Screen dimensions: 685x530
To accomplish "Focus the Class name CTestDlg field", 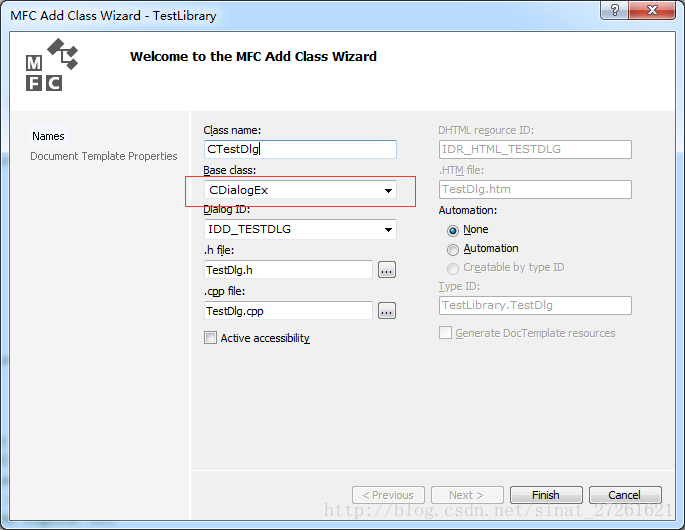I will point(300,149).
